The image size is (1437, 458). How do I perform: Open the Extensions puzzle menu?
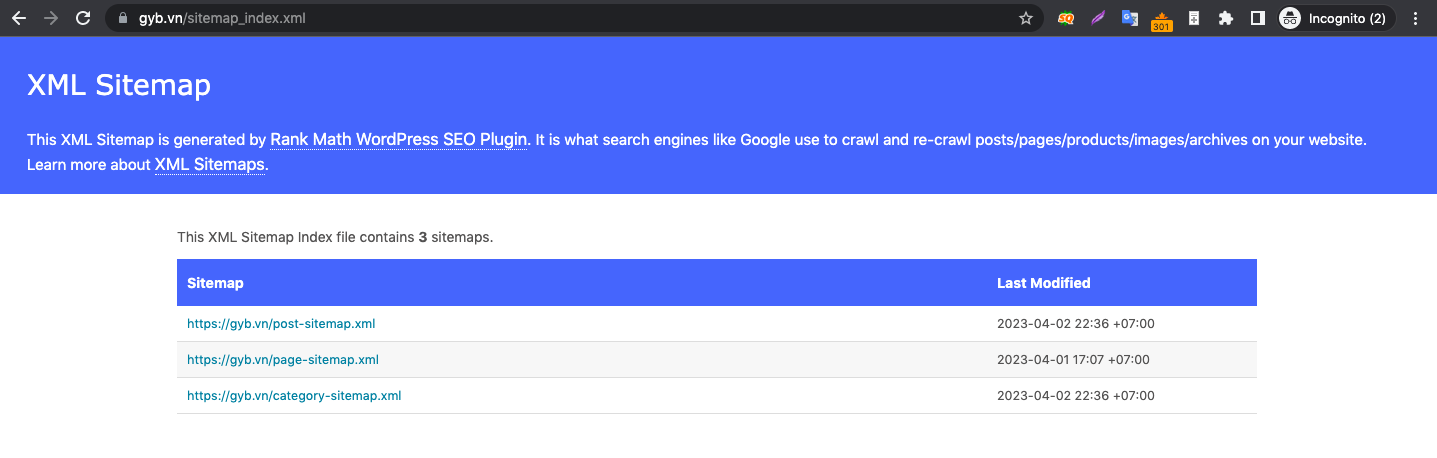(x=1225, y=18)
